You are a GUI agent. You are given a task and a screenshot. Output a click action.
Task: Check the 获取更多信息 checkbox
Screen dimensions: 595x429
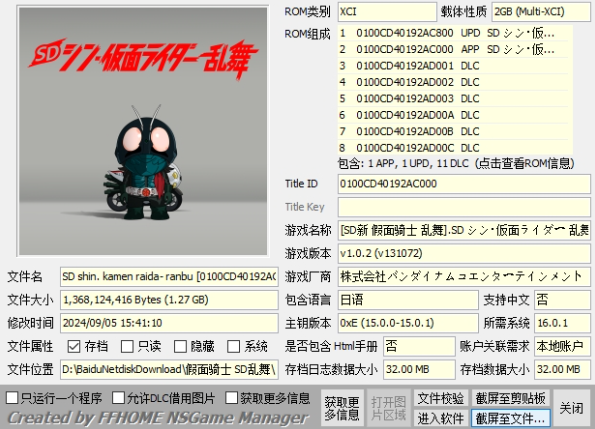pyautogui.click(x=231, y=398)
